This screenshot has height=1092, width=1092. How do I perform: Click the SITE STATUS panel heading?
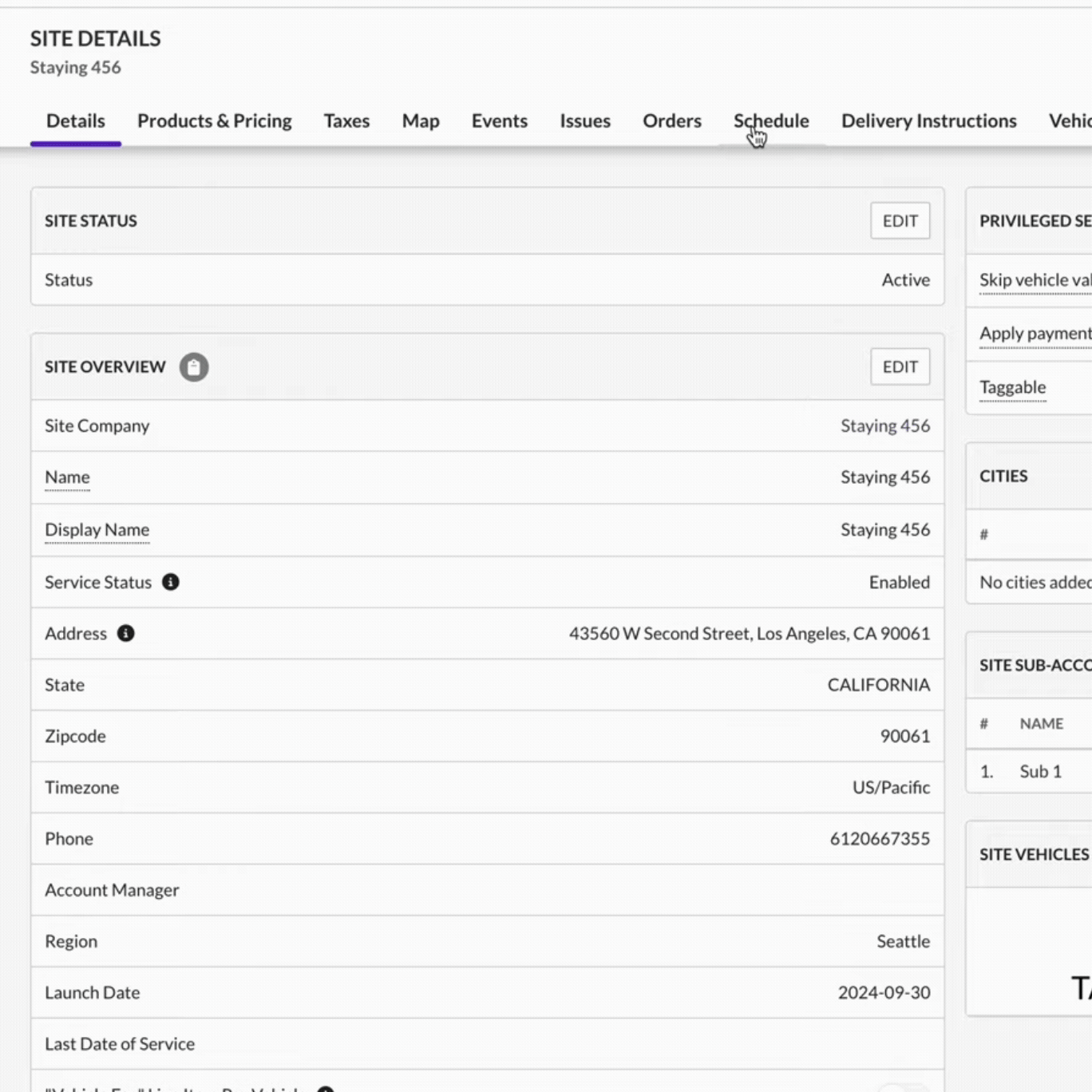click(x=91, y=221)
